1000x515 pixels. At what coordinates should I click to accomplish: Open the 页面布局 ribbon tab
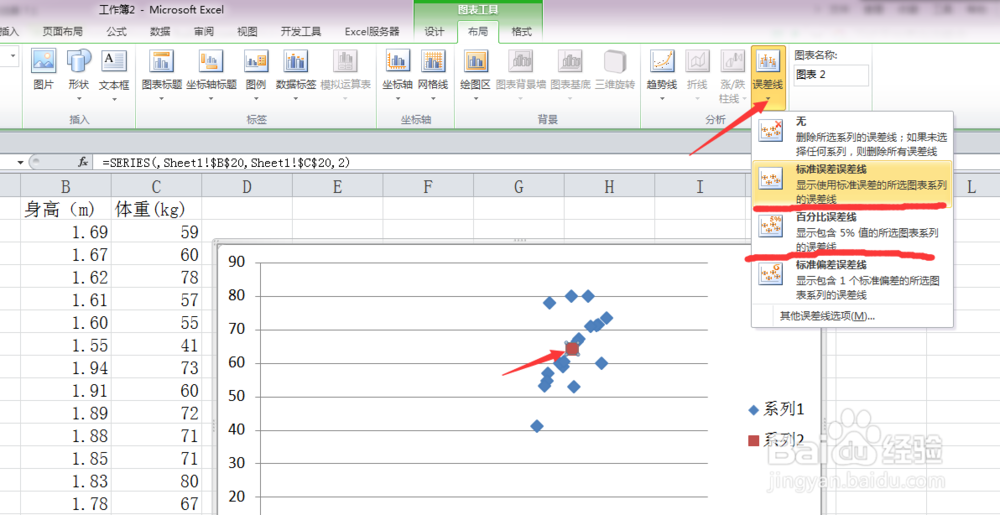62,32
